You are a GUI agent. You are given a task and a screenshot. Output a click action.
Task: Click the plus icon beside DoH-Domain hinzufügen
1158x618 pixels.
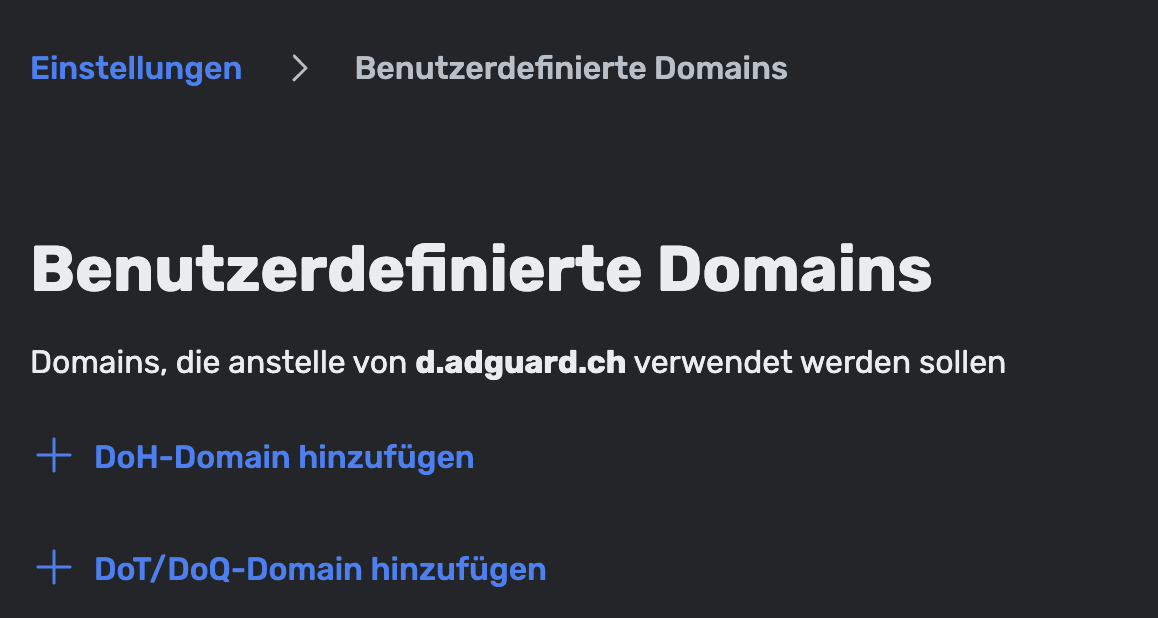coord(54,456)
